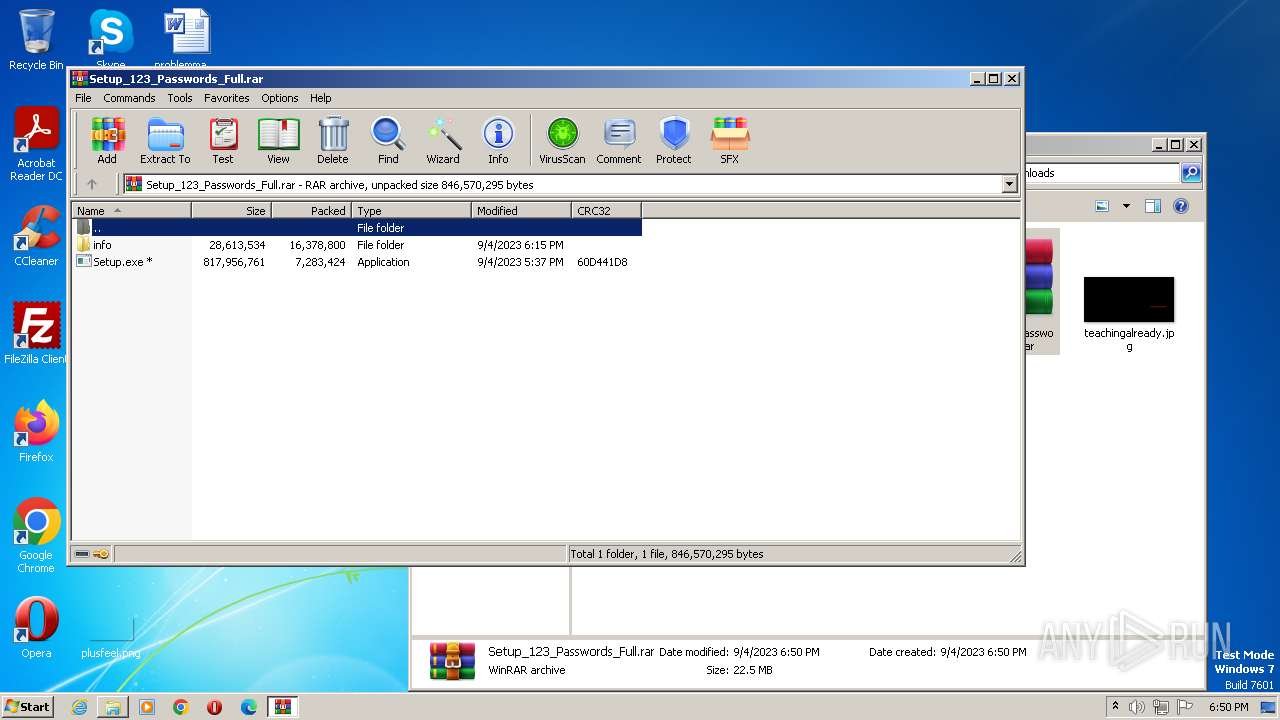Sort by Size column header
The image size is (1280, 720).
coord(231,211)
